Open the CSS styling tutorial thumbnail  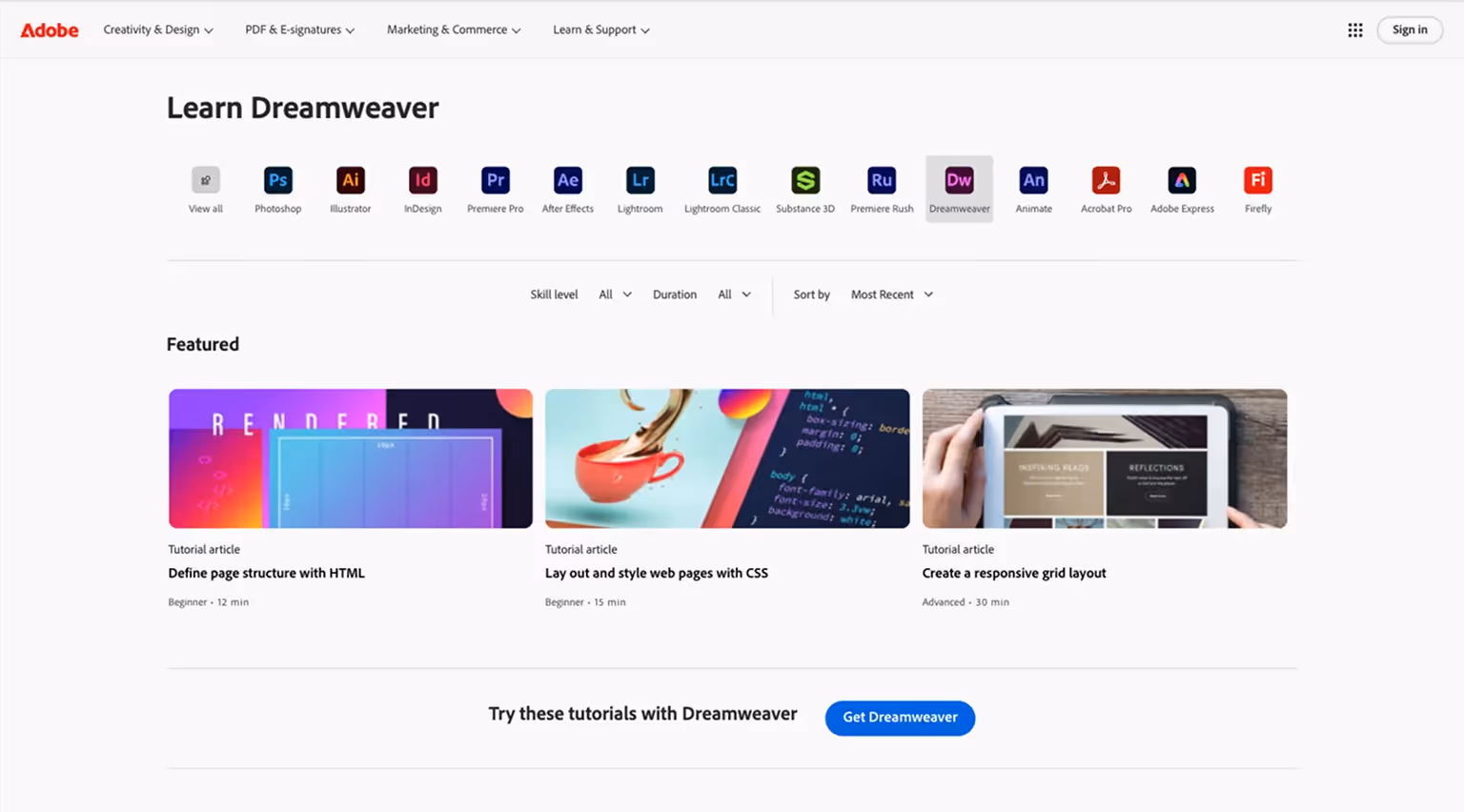click(726, 458)
